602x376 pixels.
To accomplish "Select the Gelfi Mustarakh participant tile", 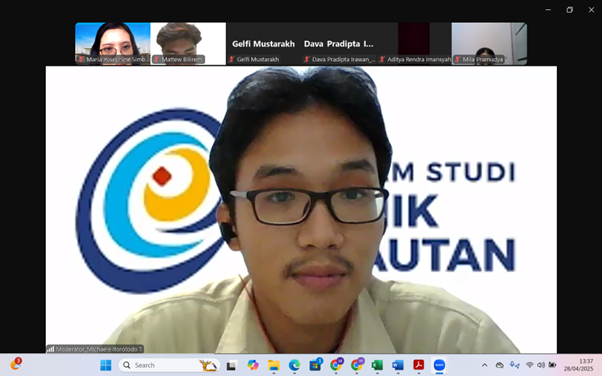I will pyautogui.click(x=263, y=43).
